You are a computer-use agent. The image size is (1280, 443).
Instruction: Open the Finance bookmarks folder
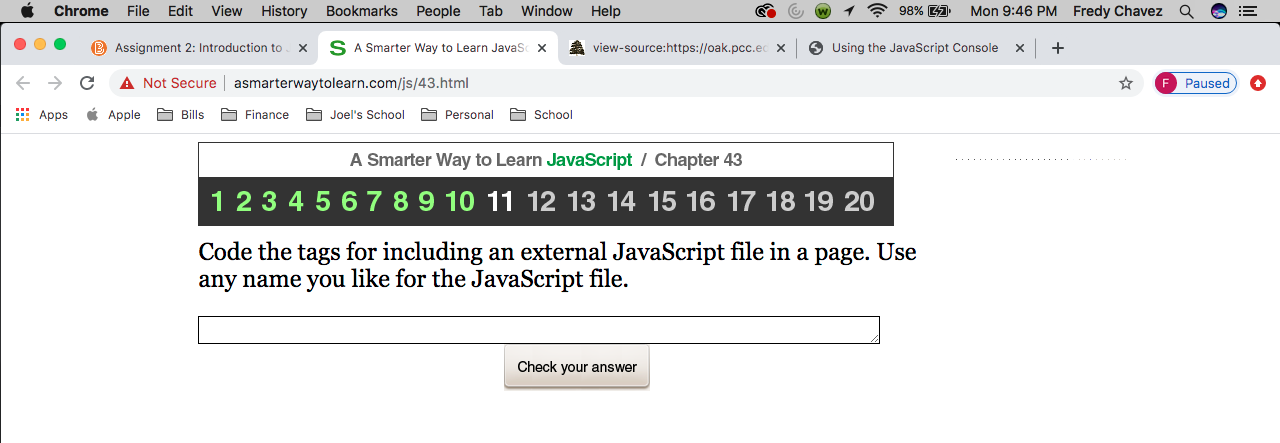[255, 115]
